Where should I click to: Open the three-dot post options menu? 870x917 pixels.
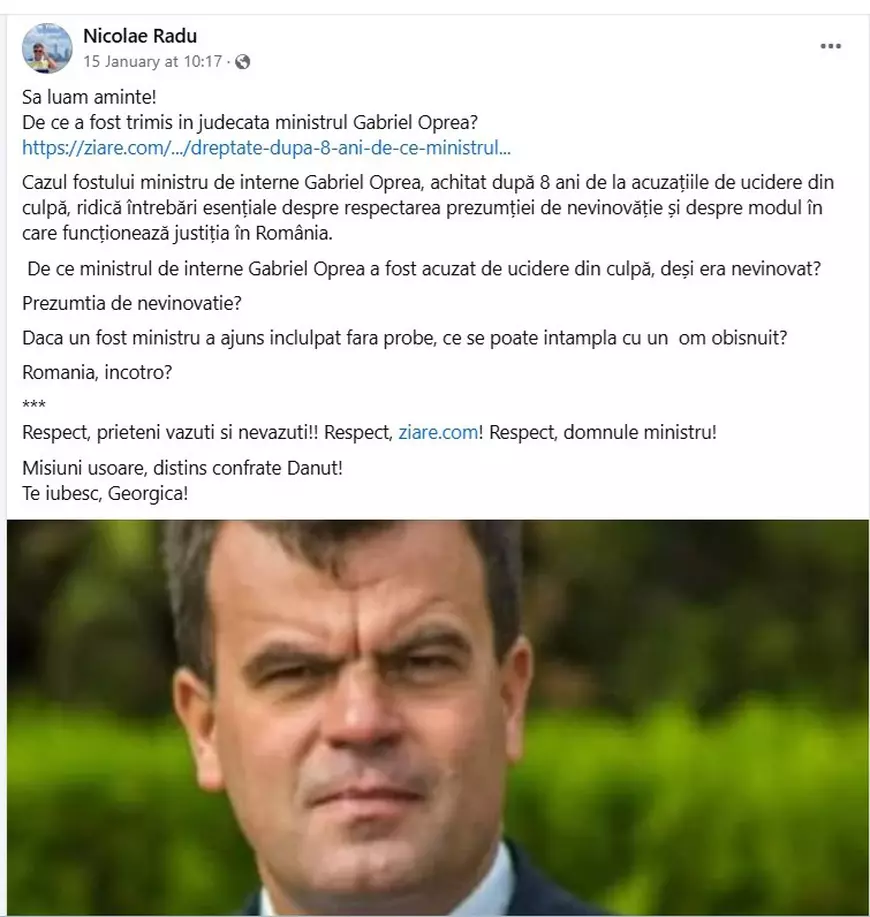(830, 46)
